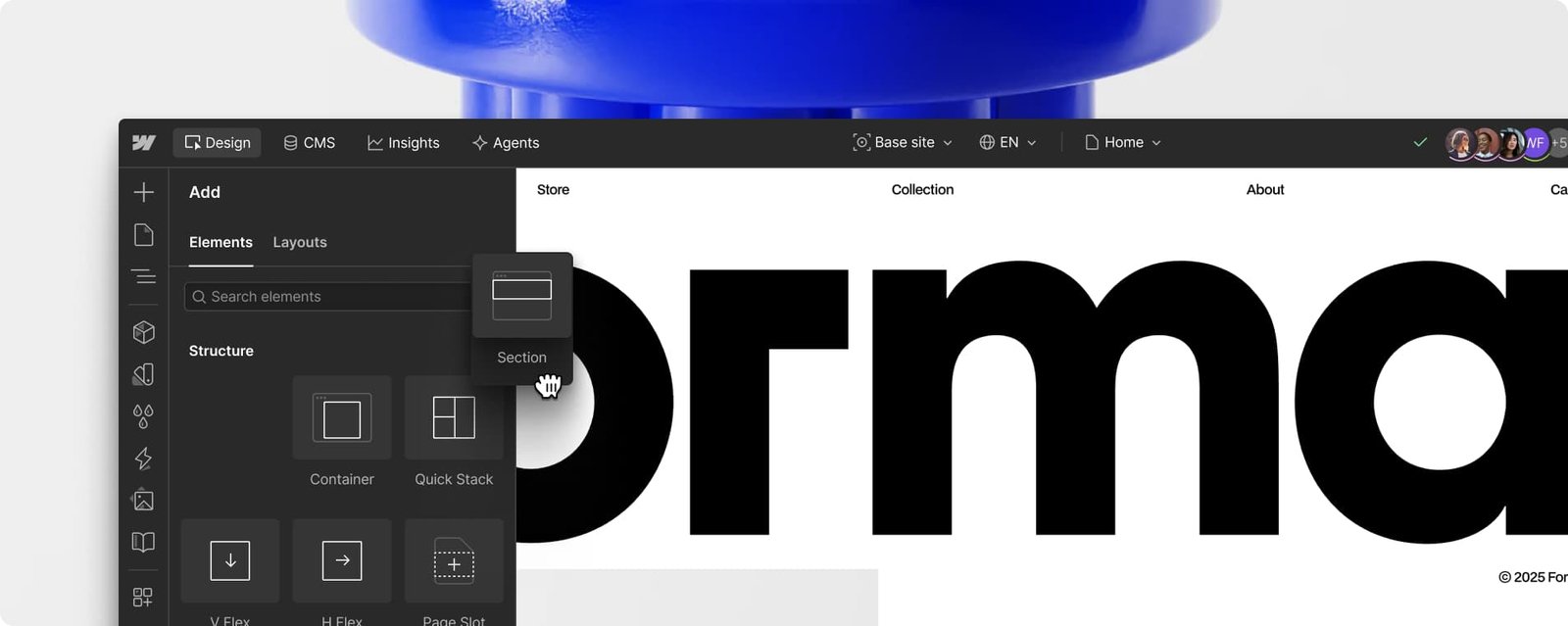The image size is (1568, 626).
Task: Open the Libraries book icon
Action: [x=144, y=542]
